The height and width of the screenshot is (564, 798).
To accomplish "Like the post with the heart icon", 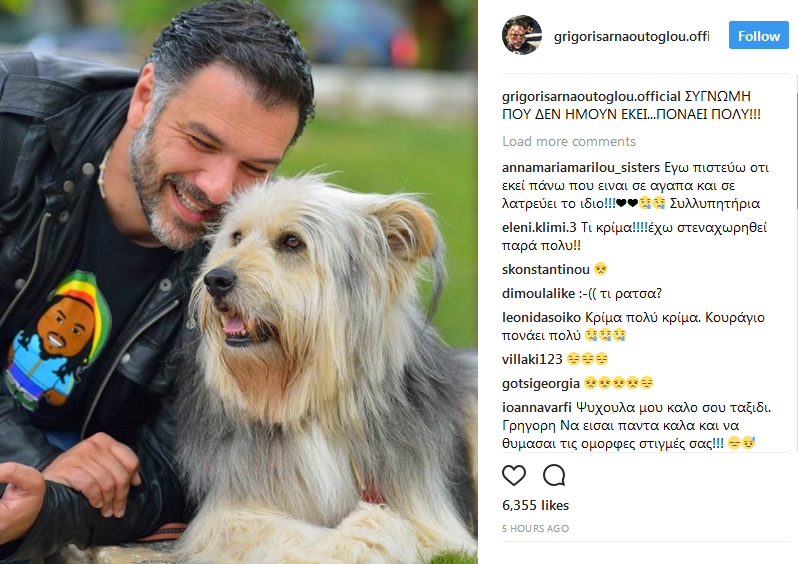I will click(514, 475).
